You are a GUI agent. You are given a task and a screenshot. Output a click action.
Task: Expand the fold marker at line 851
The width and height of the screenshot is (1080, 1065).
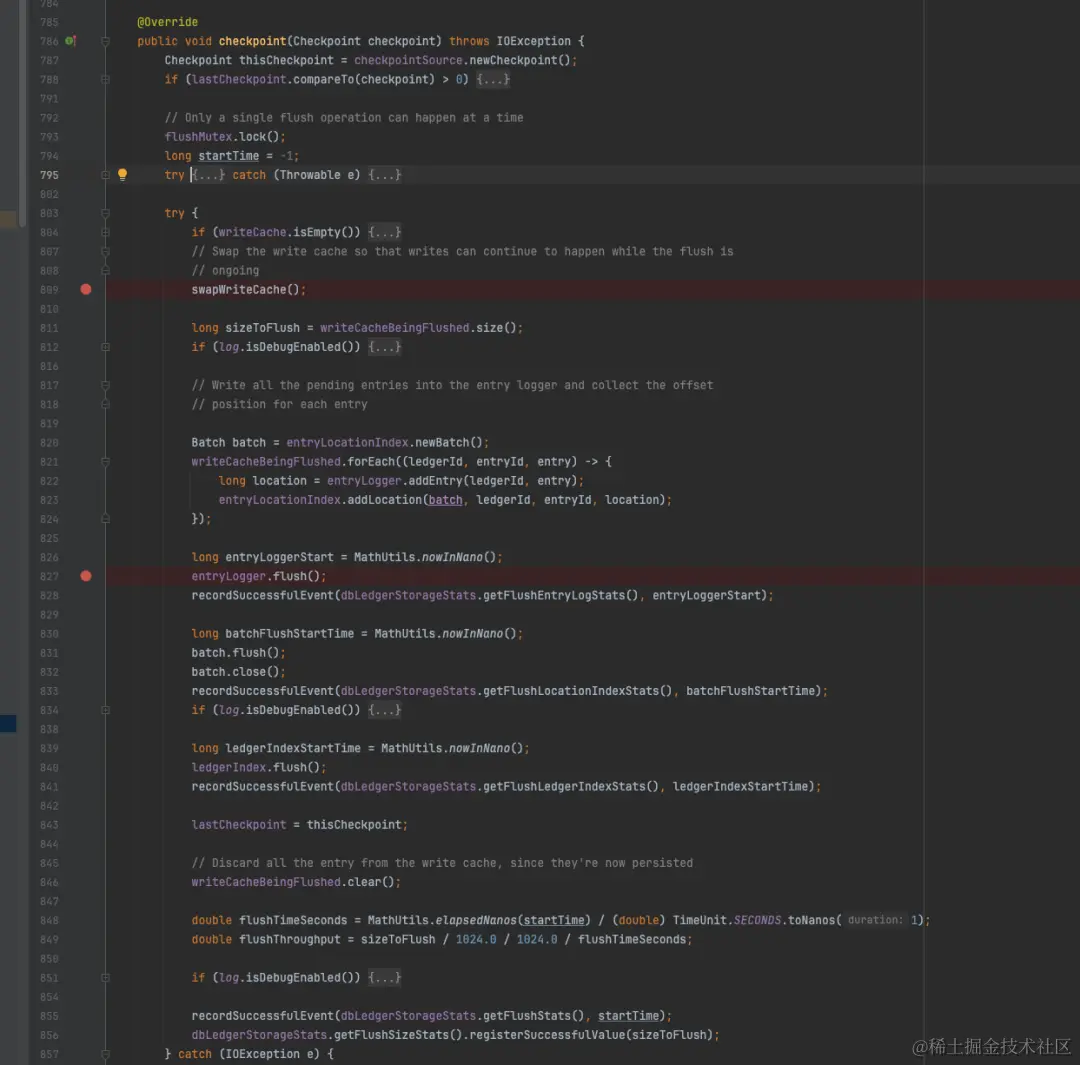[105, 978]
